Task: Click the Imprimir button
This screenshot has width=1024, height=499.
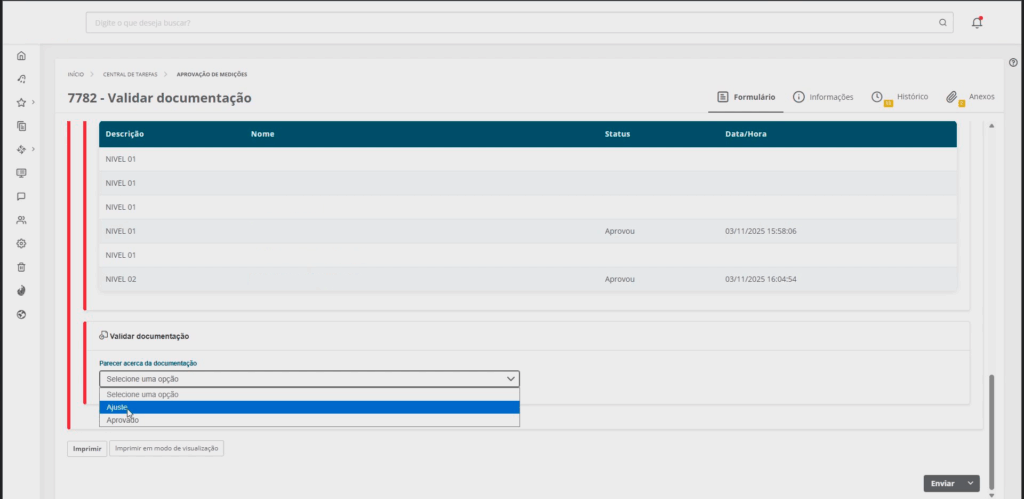Action: [x=87, y=449]
